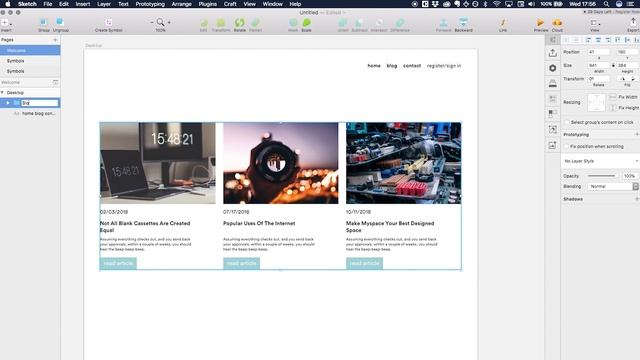Open the Plugins menu
The width and height of the screenshot is (640, 360).
tap(208, 4)
